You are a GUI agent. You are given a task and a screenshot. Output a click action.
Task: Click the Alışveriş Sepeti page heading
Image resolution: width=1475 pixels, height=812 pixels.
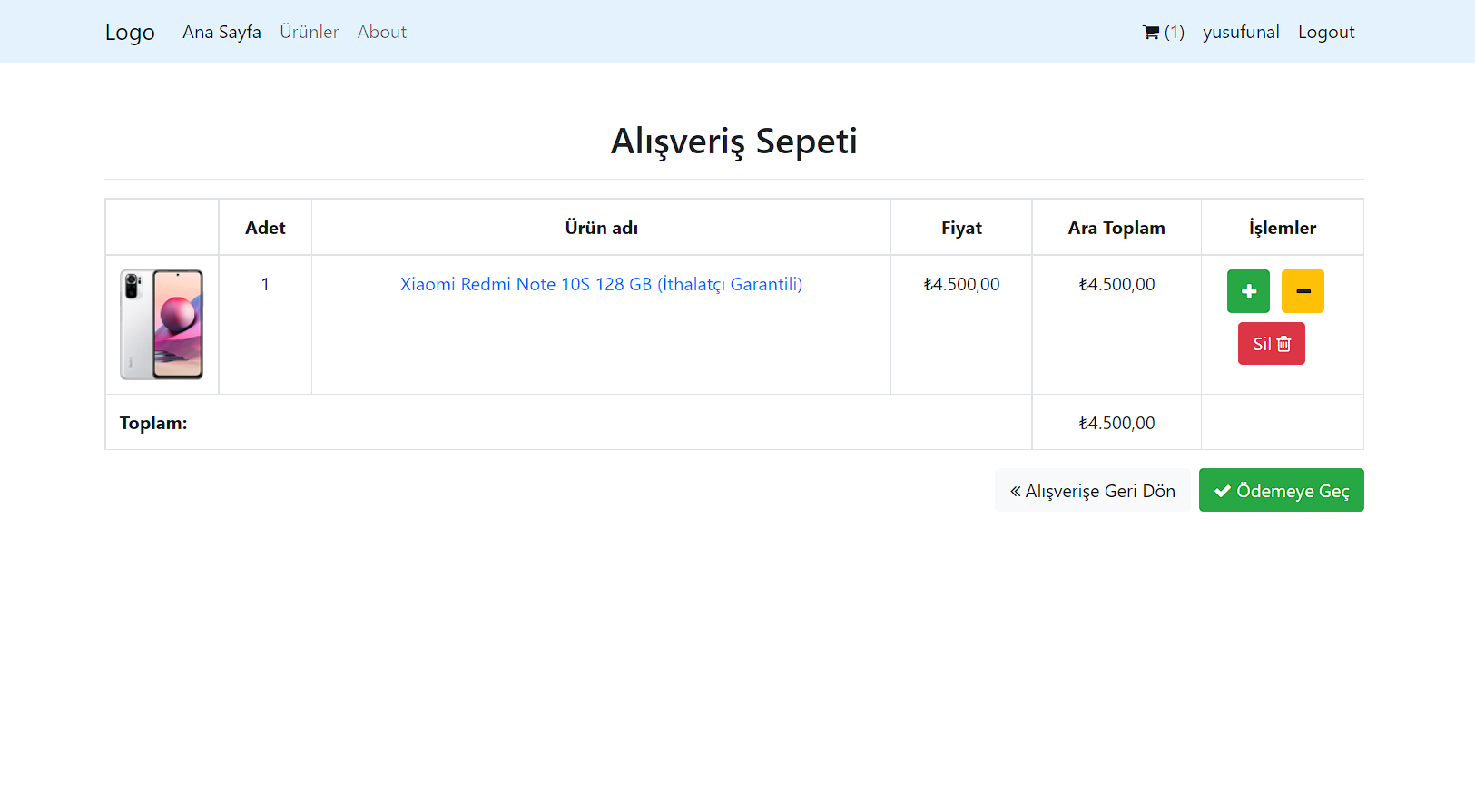point(733,141)
